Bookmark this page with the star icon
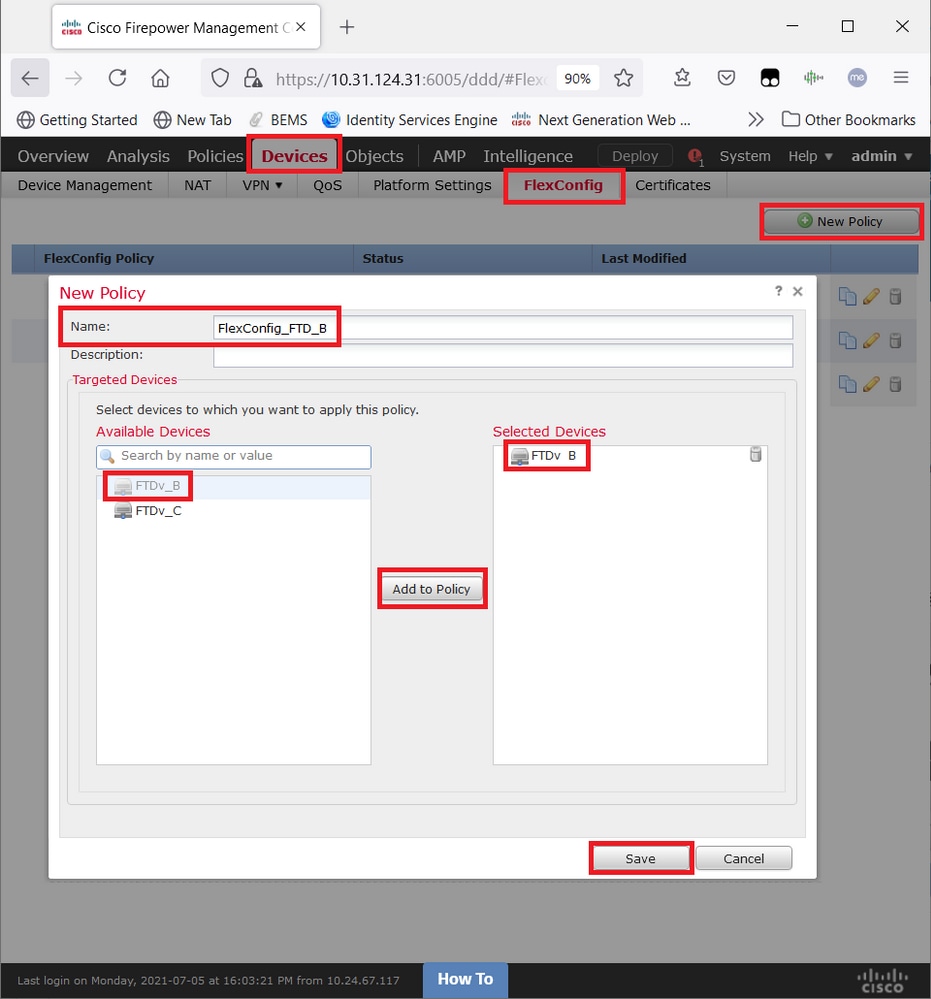931x999 pixels. coord(623,78)
